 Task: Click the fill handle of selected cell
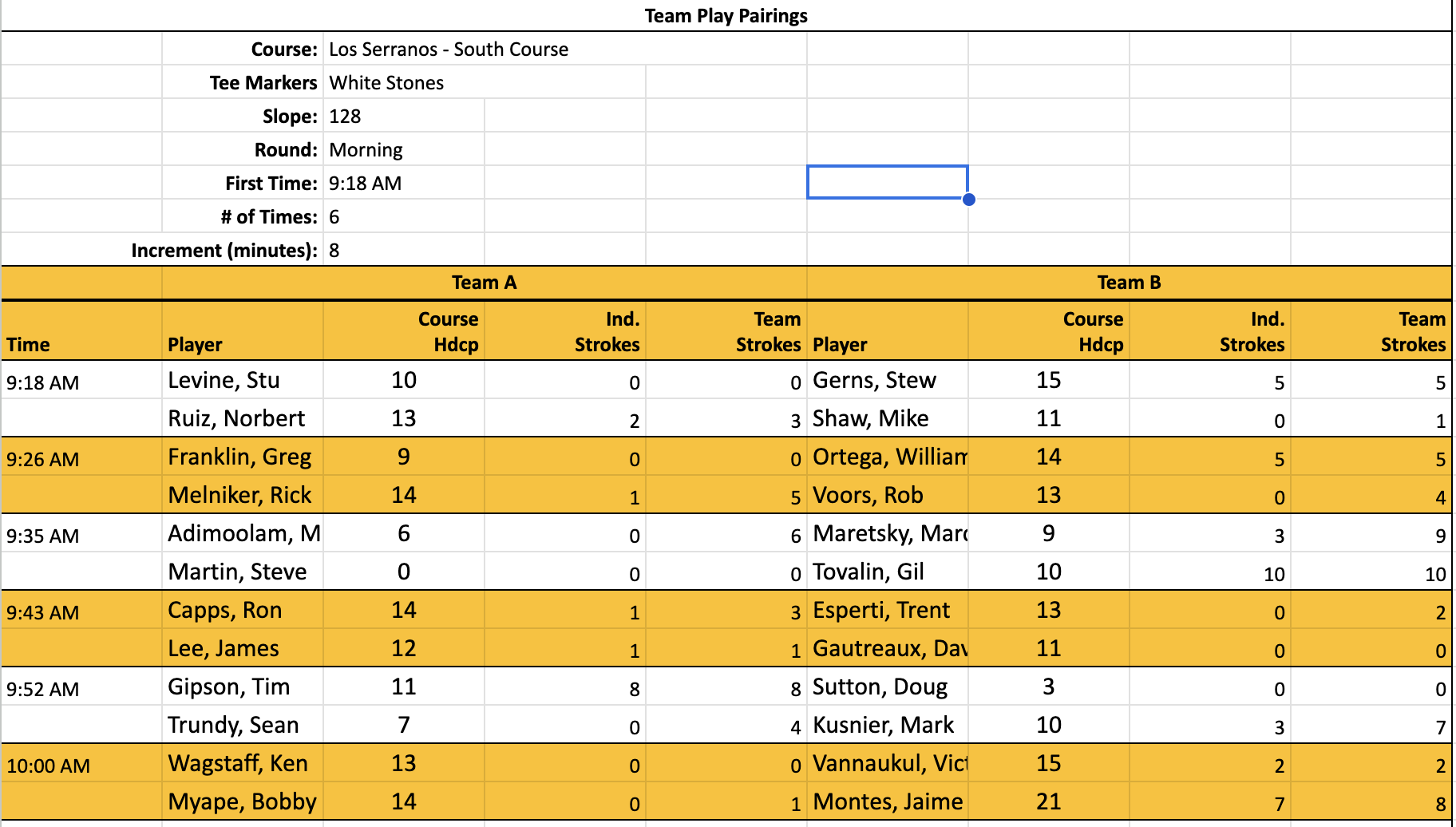point(968,200)
